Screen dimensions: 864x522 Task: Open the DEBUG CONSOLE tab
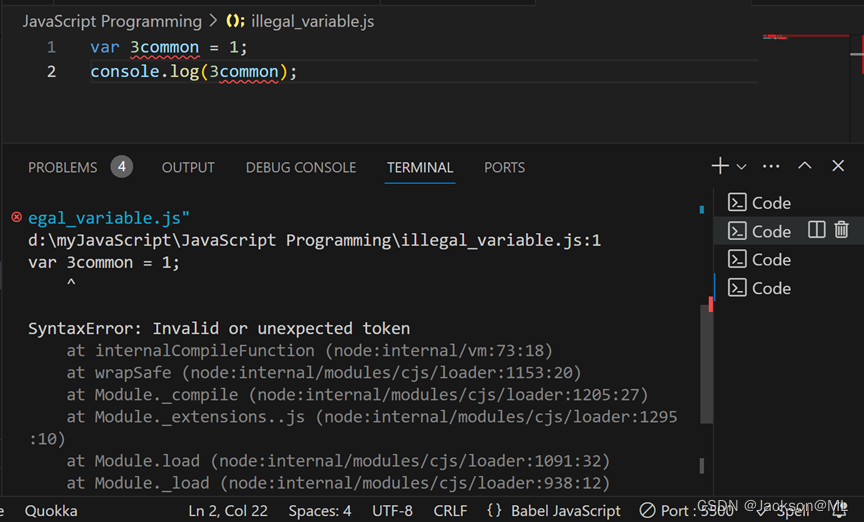[301, 167]
